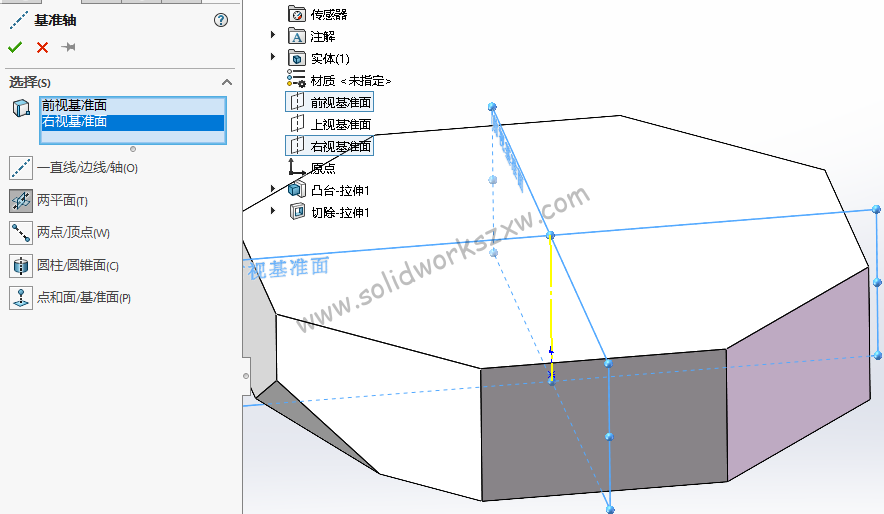The width and height of the screenshot is (884, 514).
Task: Choose 圆柱/圆锥面 axis option
Action: click(64, 265)
